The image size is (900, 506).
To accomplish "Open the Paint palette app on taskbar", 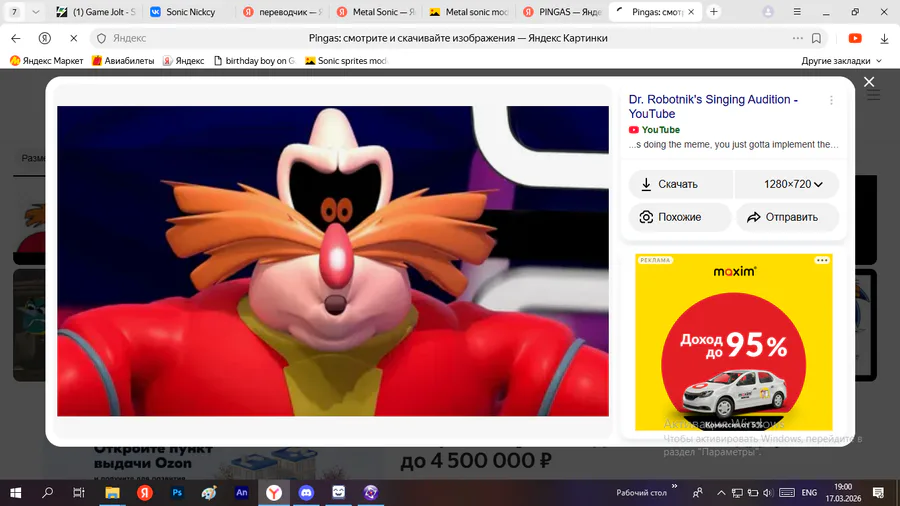I will [209, 493].
